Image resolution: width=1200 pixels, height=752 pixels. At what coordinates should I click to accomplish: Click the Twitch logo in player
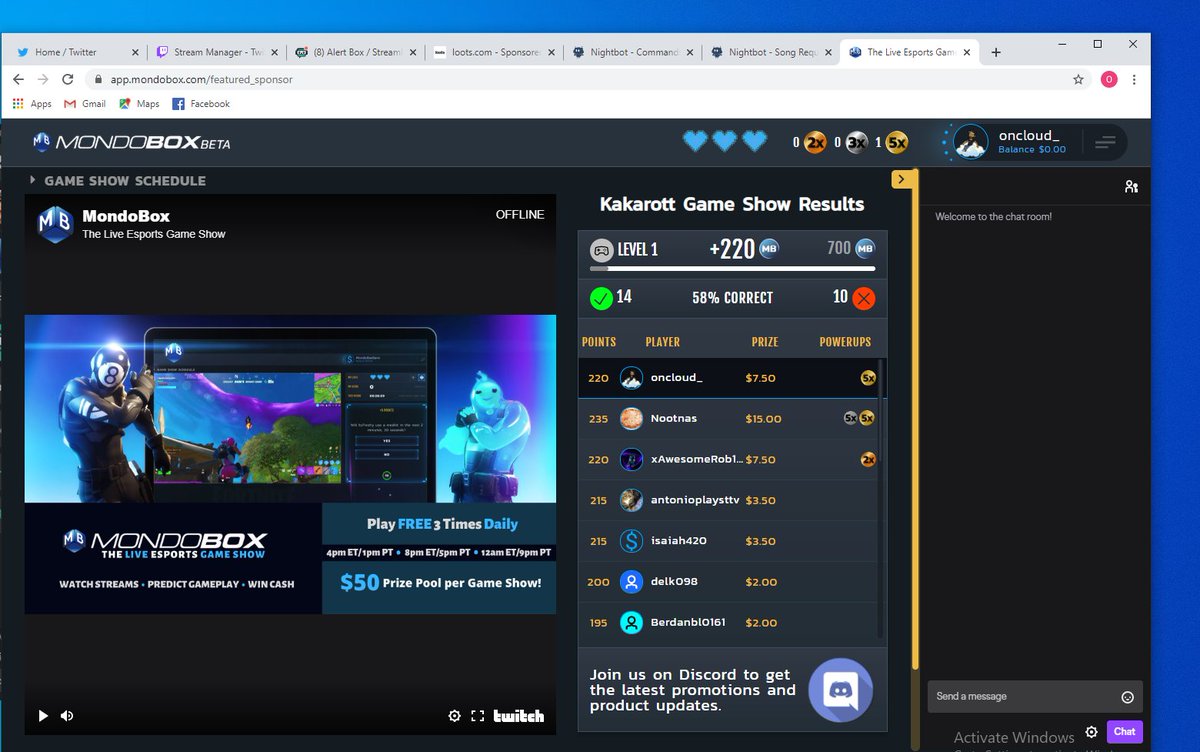[519, 716]
